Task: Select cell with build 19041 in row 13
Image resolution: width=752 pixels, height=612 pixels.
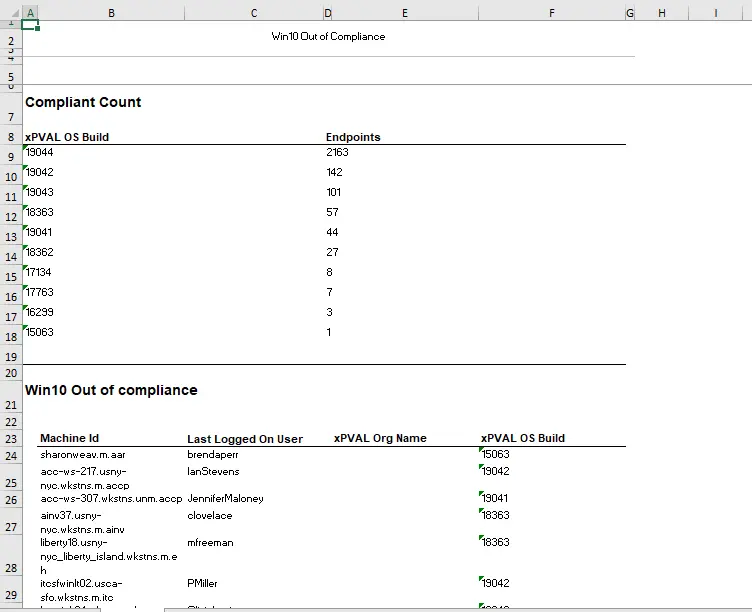Action: click(x=38, y=232)
